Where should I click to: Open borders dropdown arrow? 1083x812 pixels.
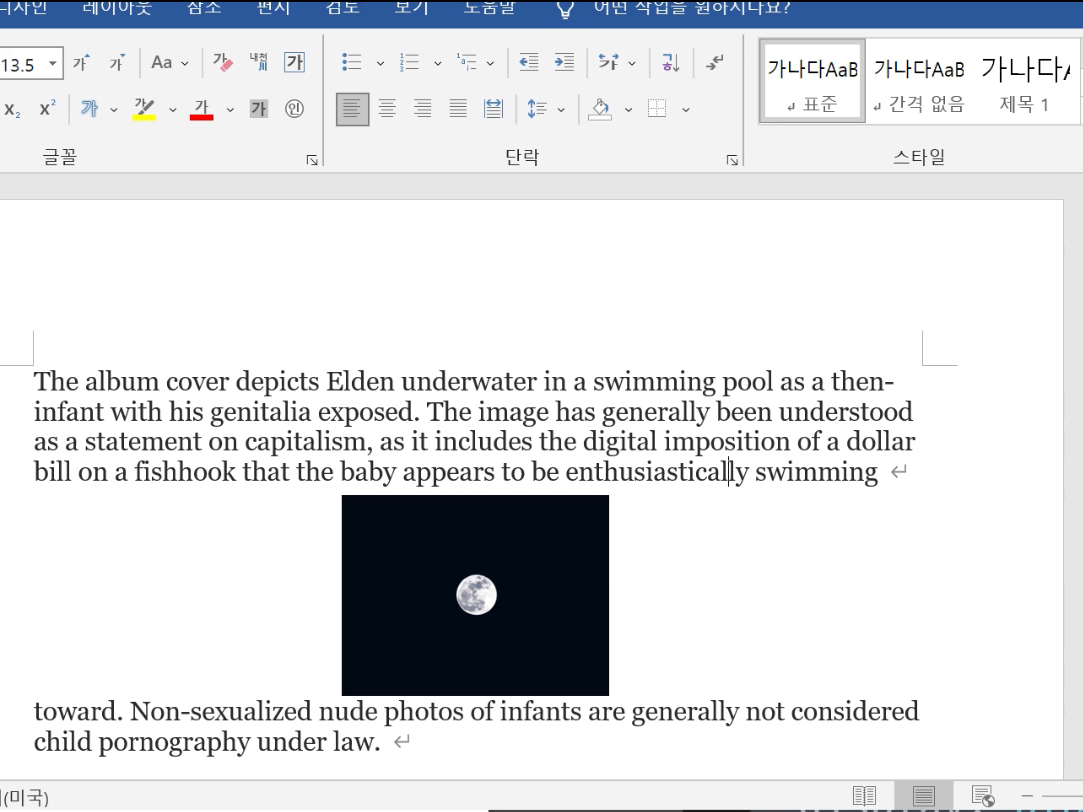(685, 109)
